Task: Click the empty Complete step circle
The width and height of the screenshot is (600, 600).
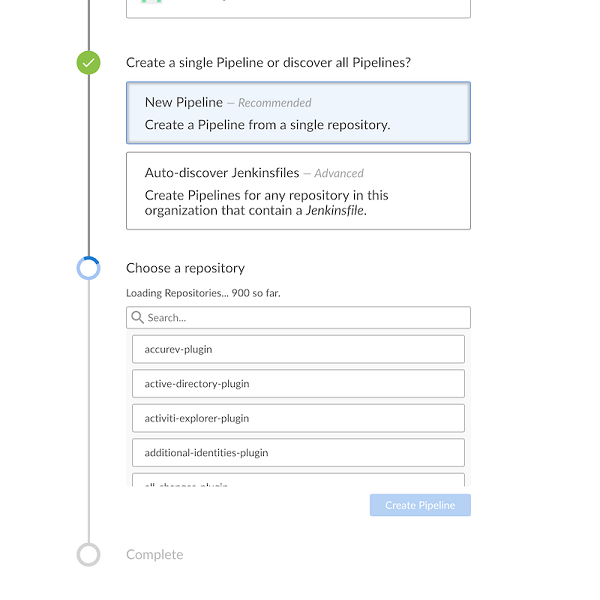Action: (89, 555)
